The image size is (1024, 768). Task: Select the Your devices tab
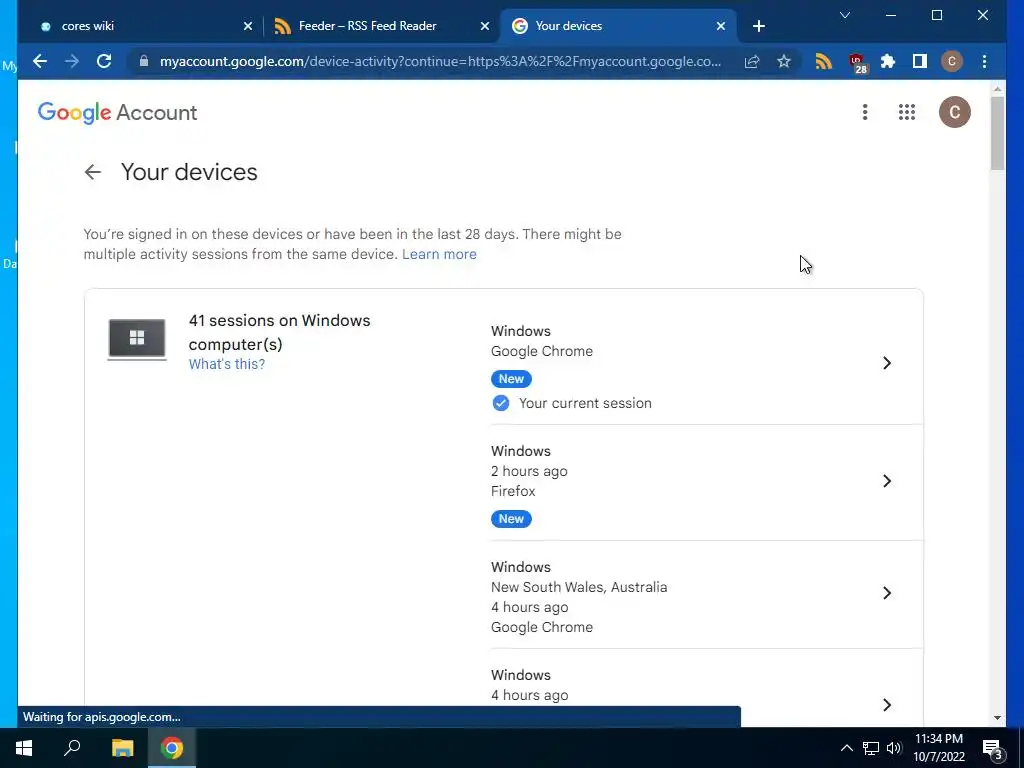617,26
